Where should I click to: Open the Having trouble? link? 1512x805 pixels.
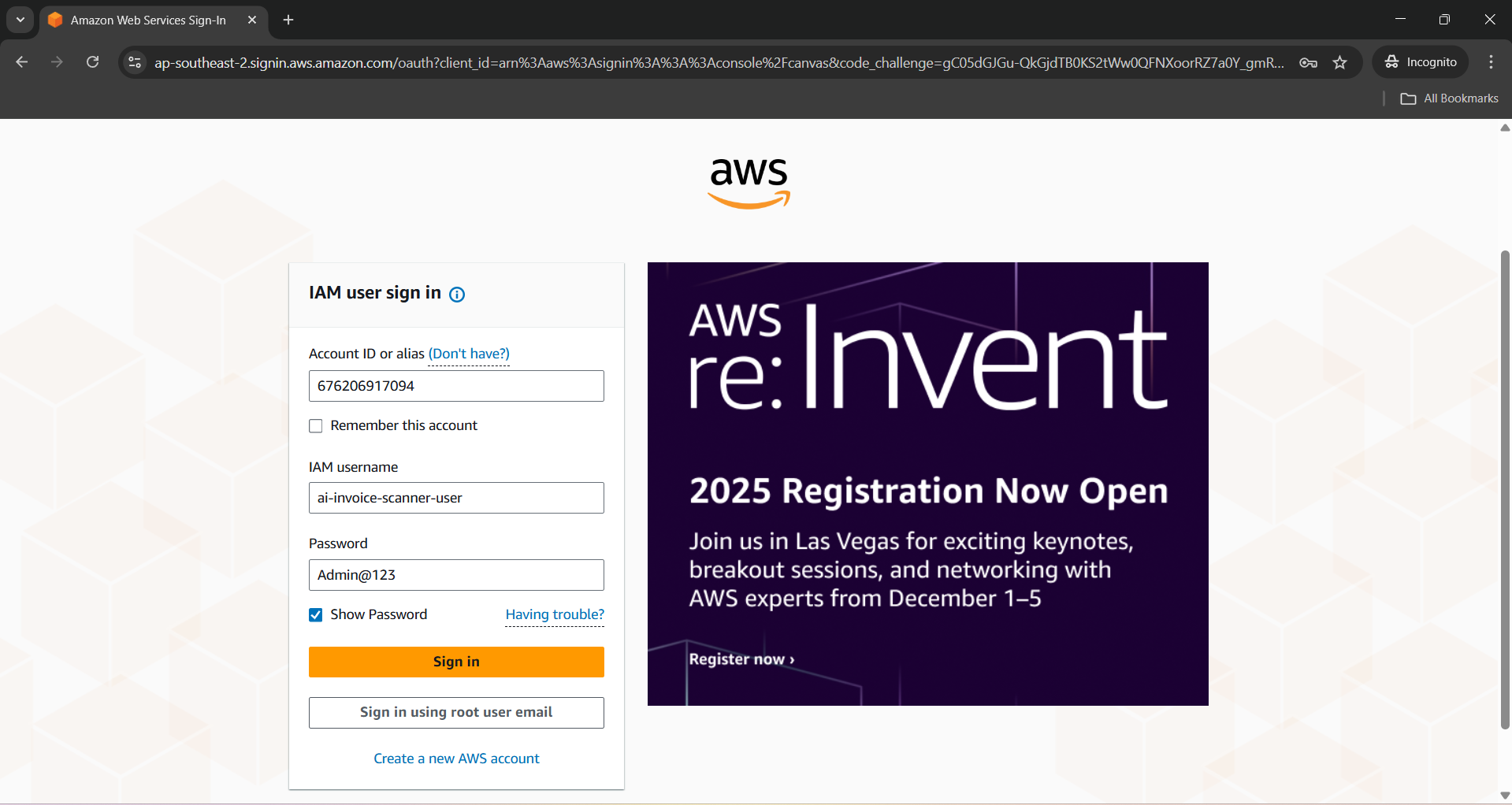click(x=555, y=614)
